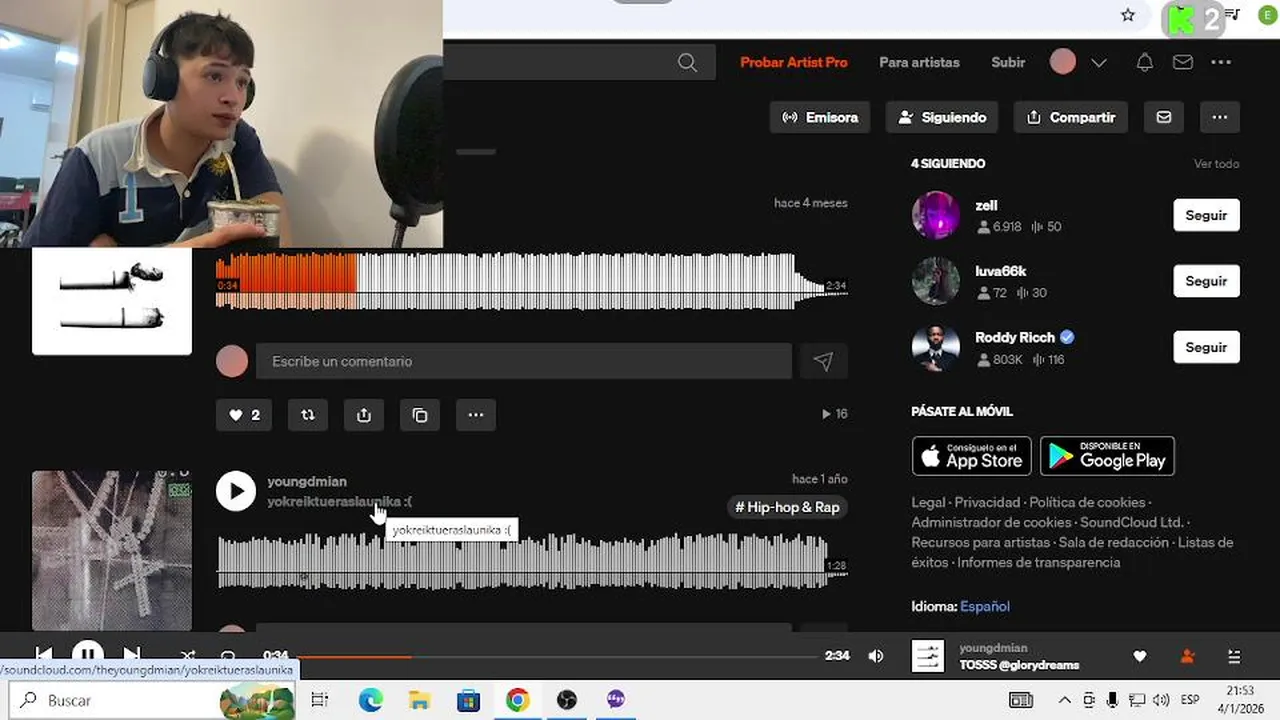This screenshot has height=720, width=1280.
Task: Go to previous track in player
Action: click(x=44, y=656)
